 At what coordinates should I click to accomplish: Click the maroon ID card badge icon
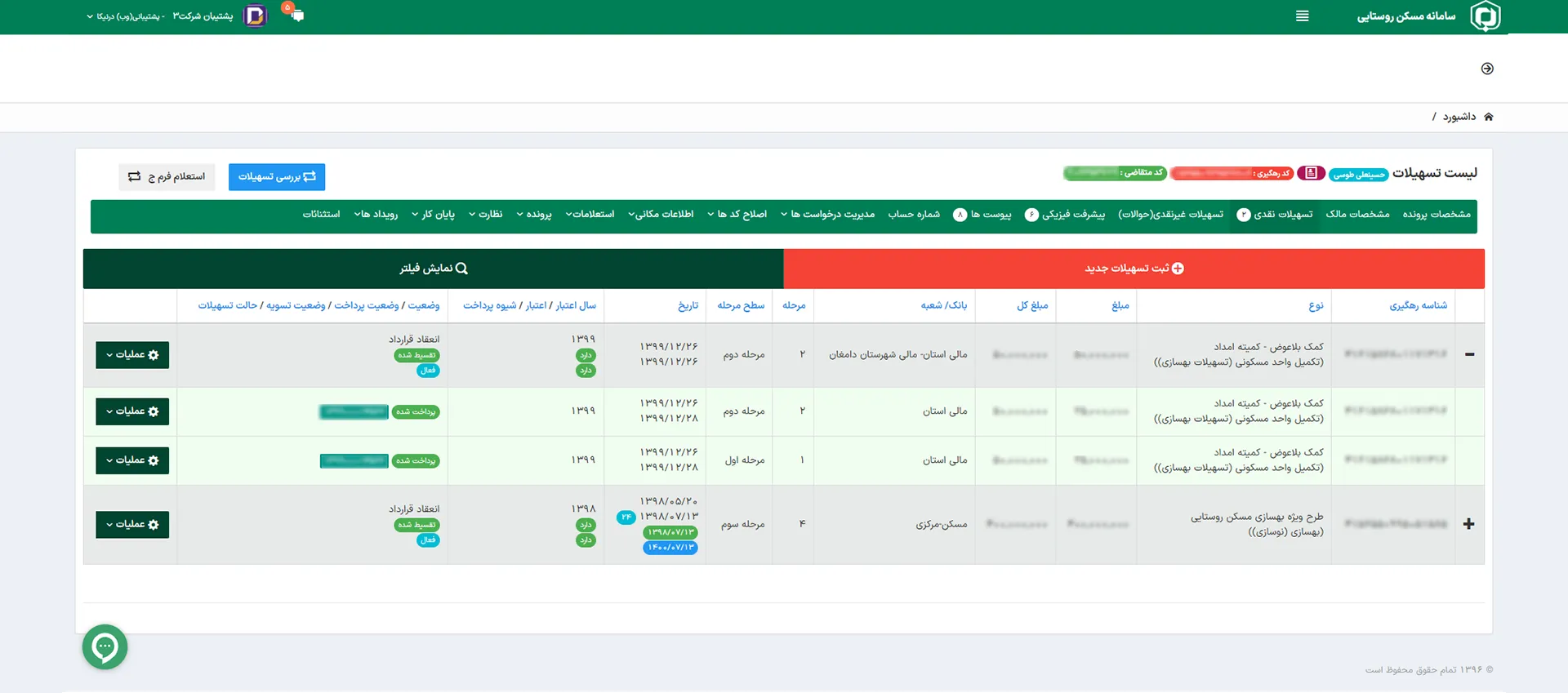click(x=1311, y=173)
